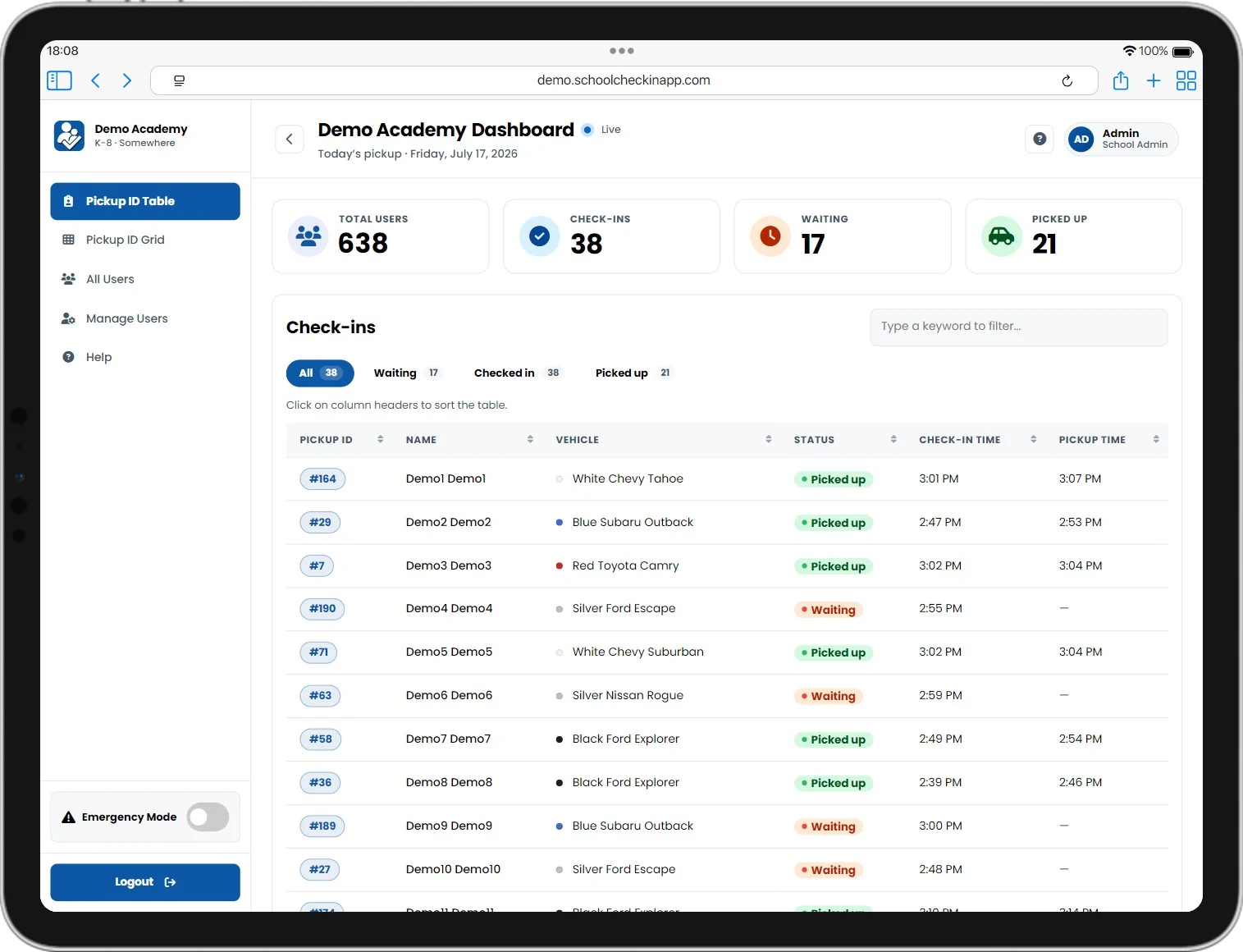Click pickup ID badge #189

pyautogui.click(x=322, y=826)
